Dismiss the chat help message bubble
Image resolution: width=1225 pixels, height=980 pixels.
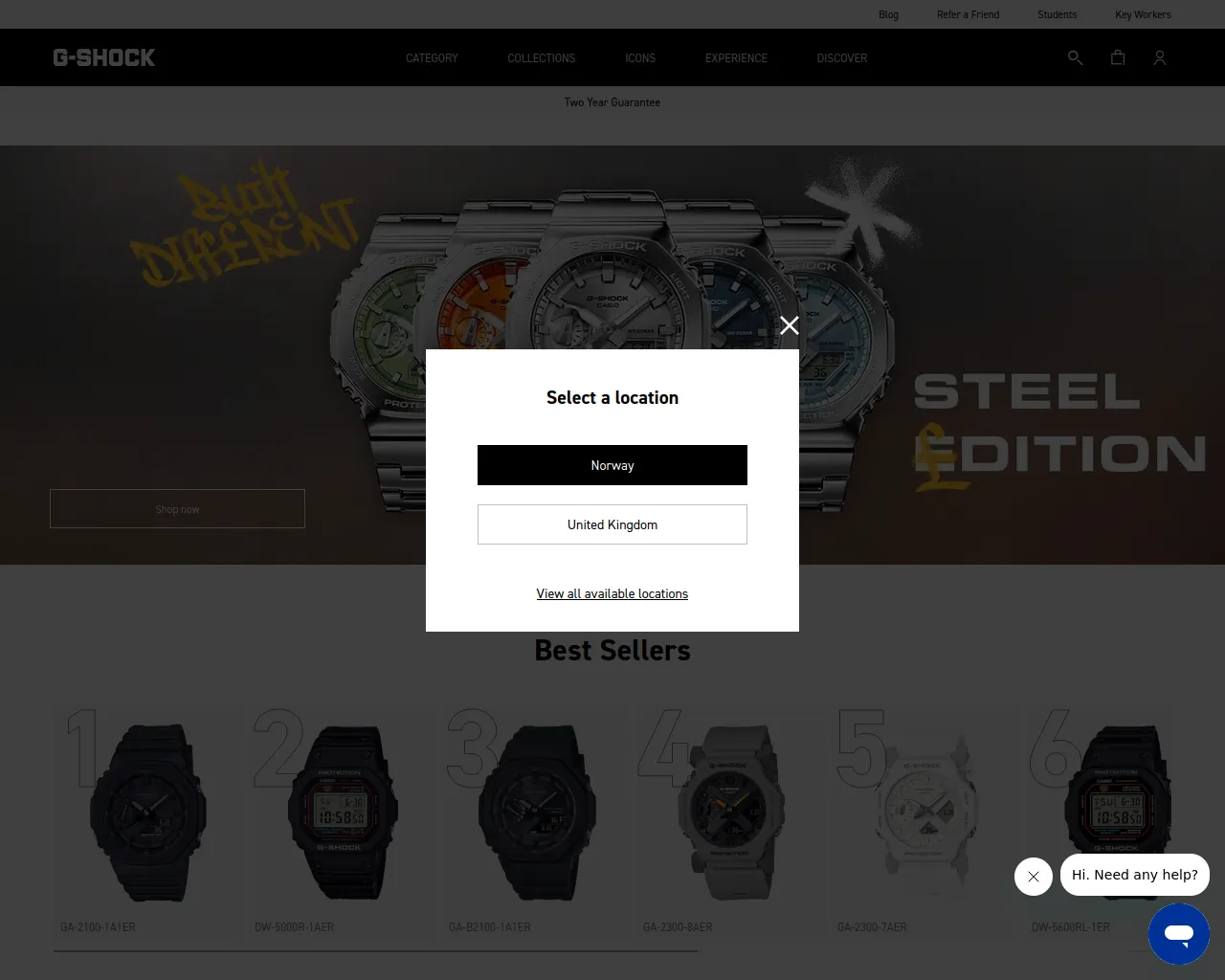(x=1034, y=877)
